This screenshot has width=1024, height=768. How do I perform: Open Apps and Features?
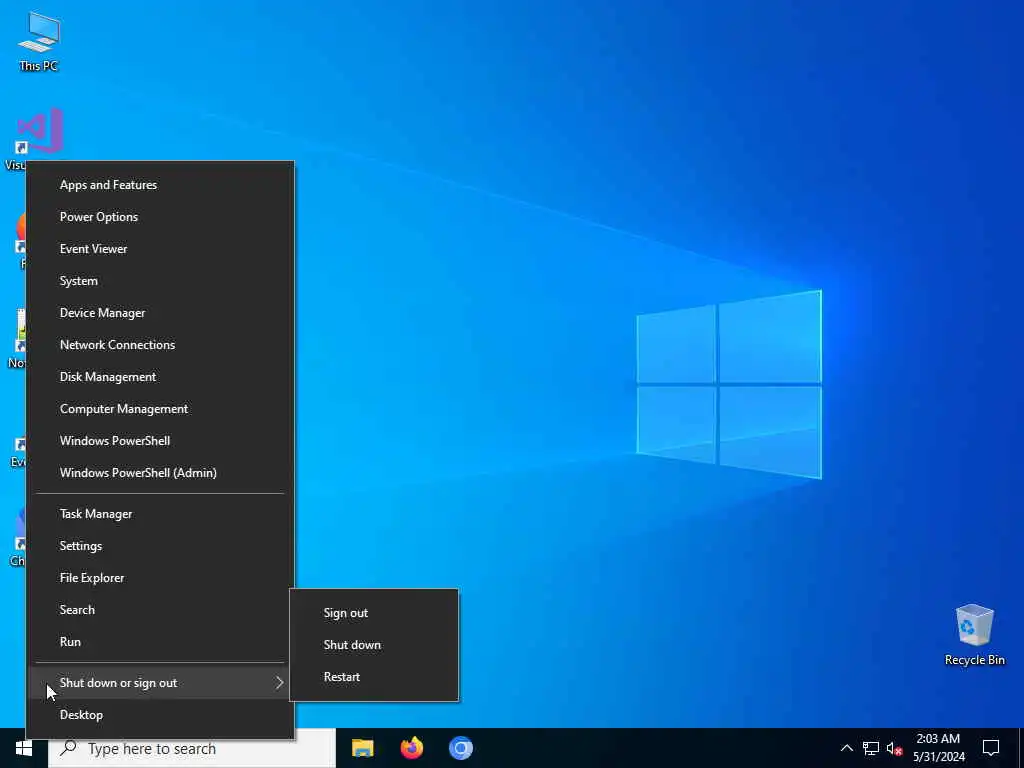(160, 185)
